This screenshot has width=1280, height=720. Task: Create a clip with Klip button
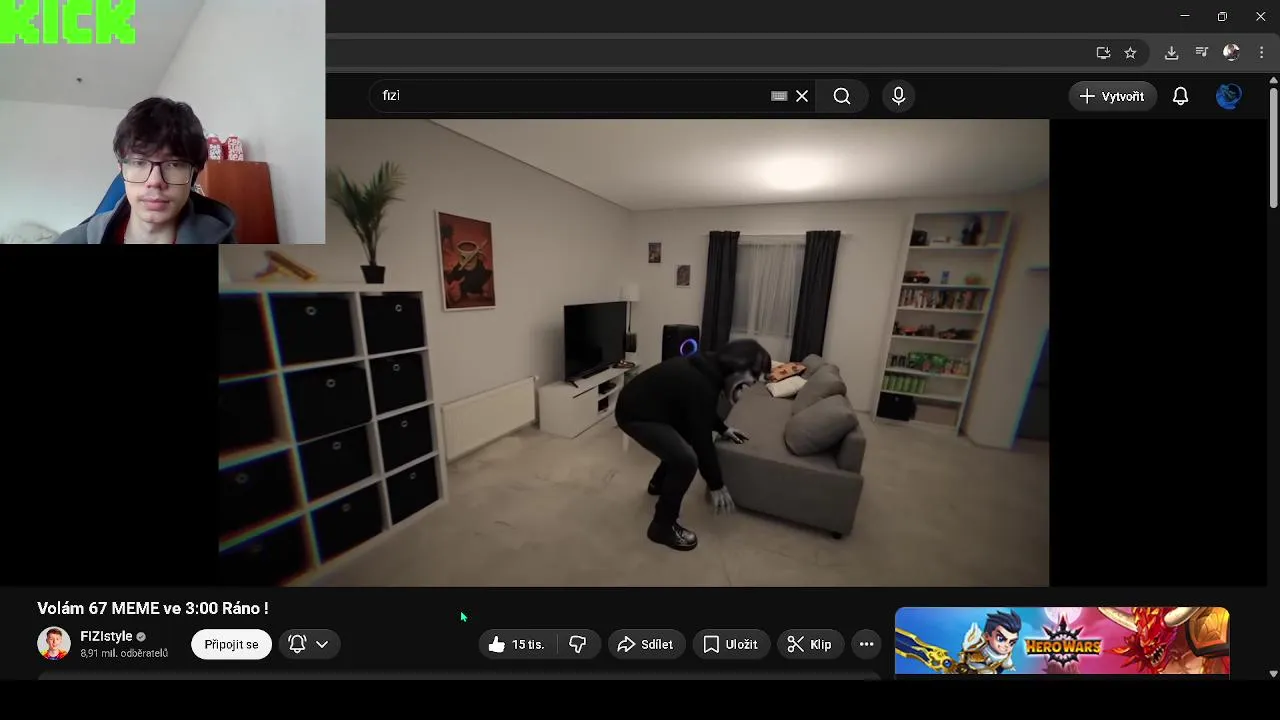[x=809, y=644]
